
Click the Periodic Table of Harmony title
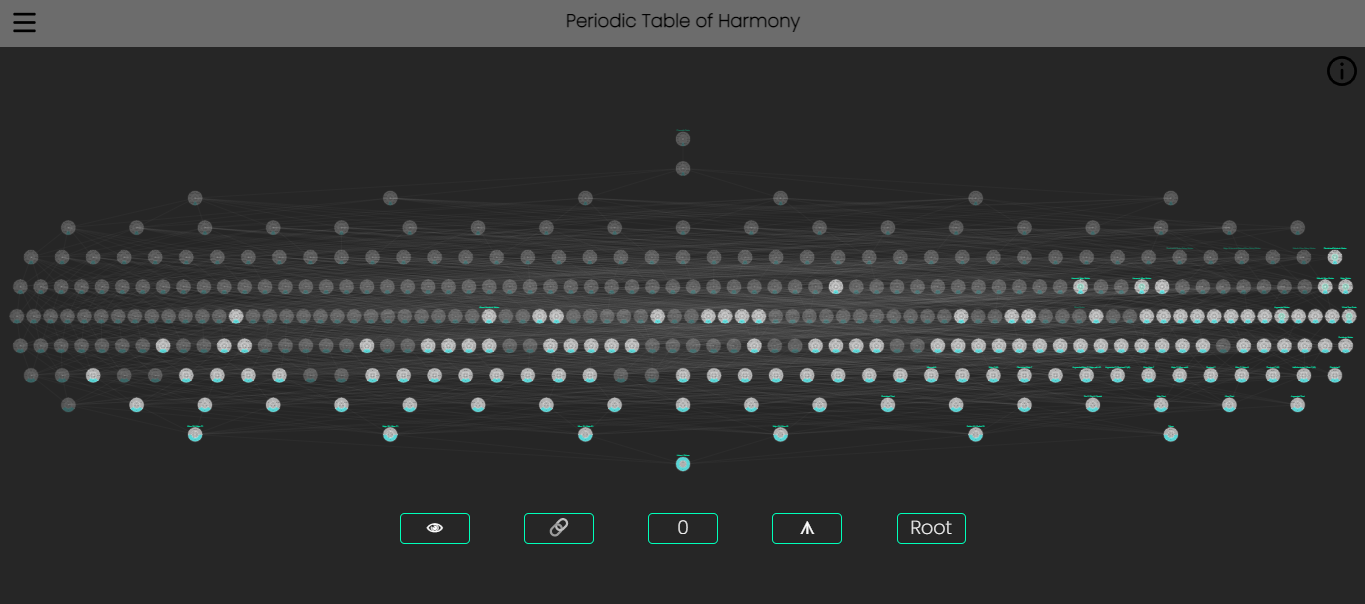pyautogui.click(x=683, y=21)
